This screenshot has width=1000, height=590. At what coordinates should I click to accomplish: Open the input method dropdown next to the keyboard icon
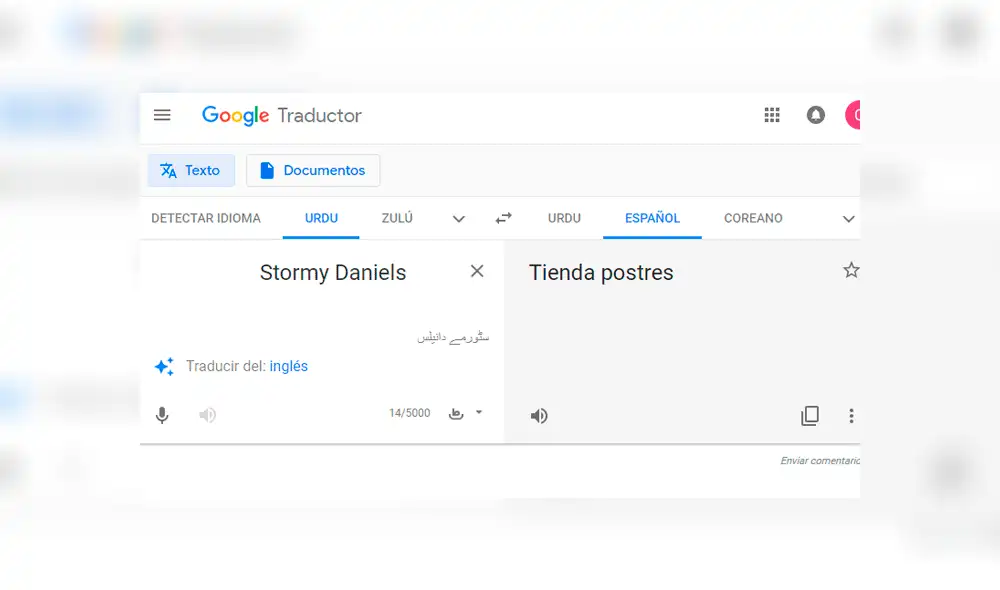click(x=477, y=413)
